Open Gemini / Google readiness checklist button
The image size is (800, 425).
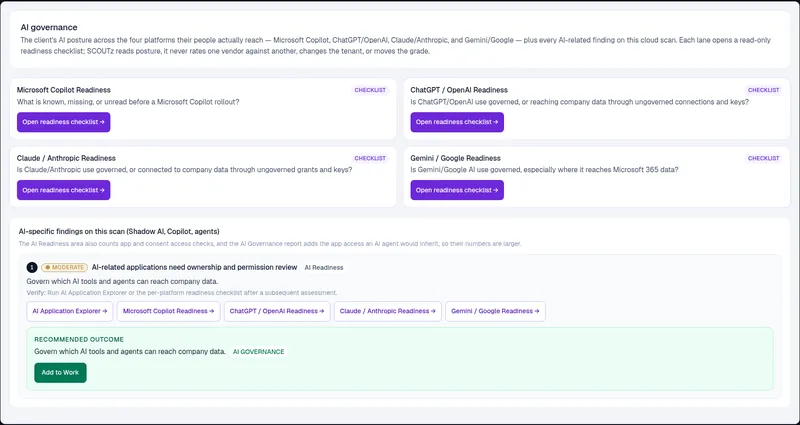click(457, 190)
